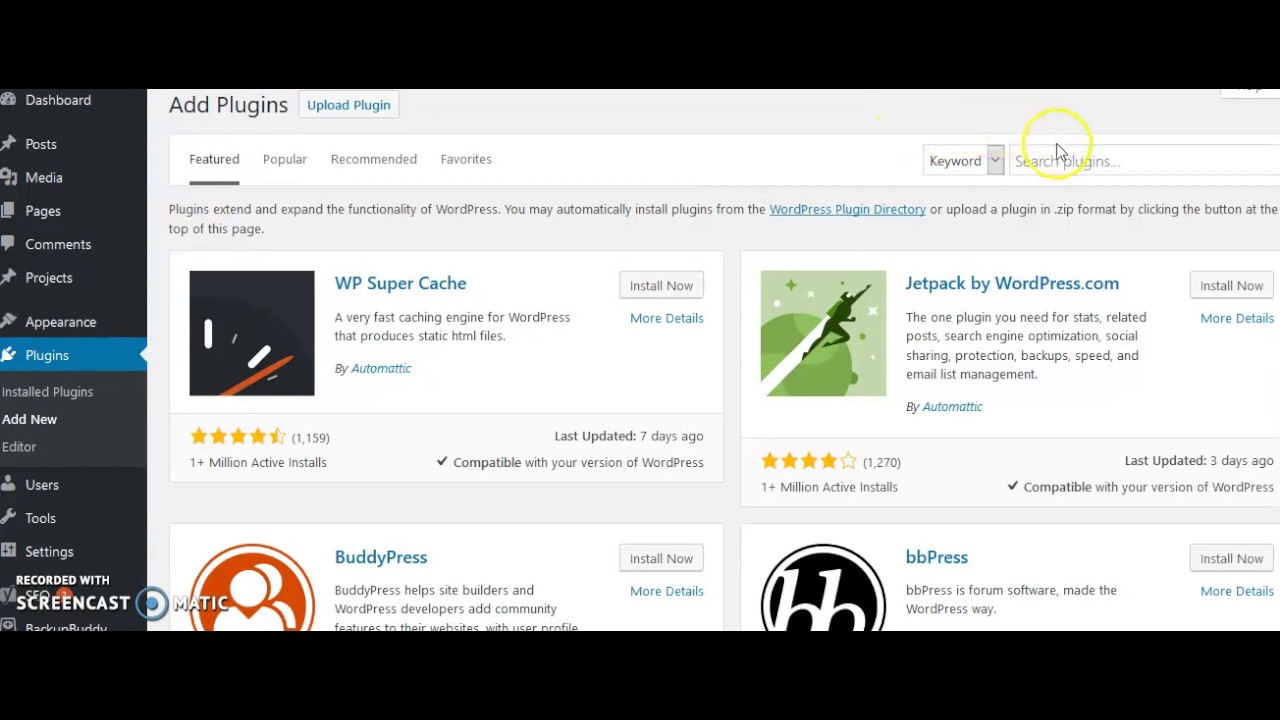Open the BuddyPress plugin logo
The image size is (1280, 720).
[x=252, y=587]
